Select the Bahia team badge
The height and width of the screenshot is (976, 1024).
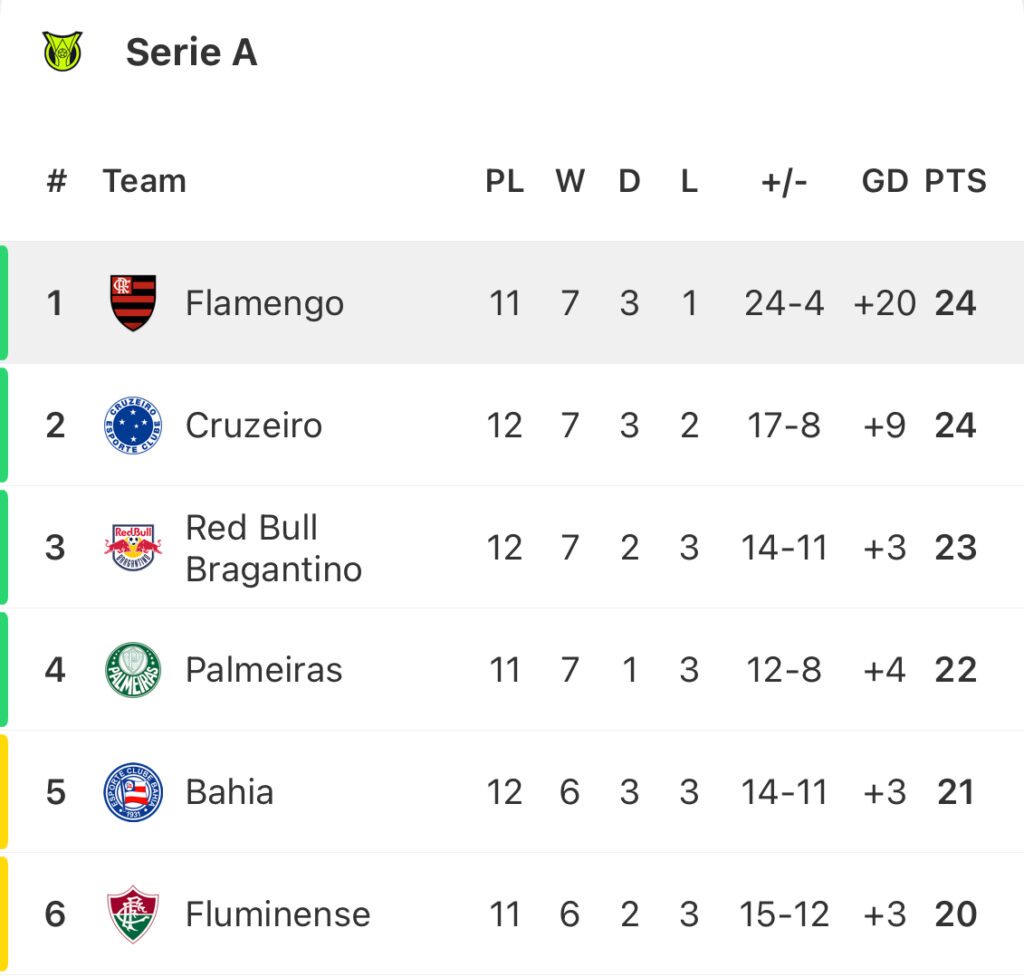click(x=133, y=792)
